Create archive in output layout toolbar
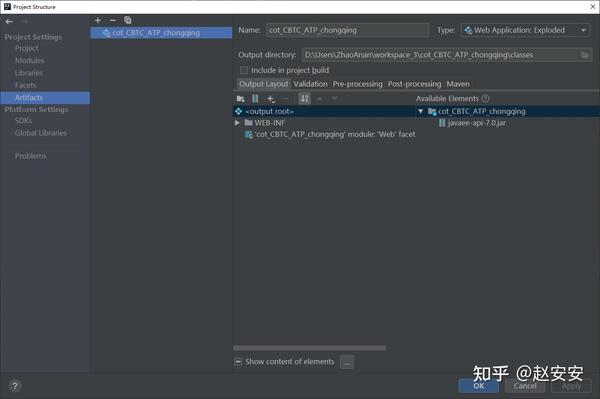This screenshot has width=600, height=399. click(255, 99)
